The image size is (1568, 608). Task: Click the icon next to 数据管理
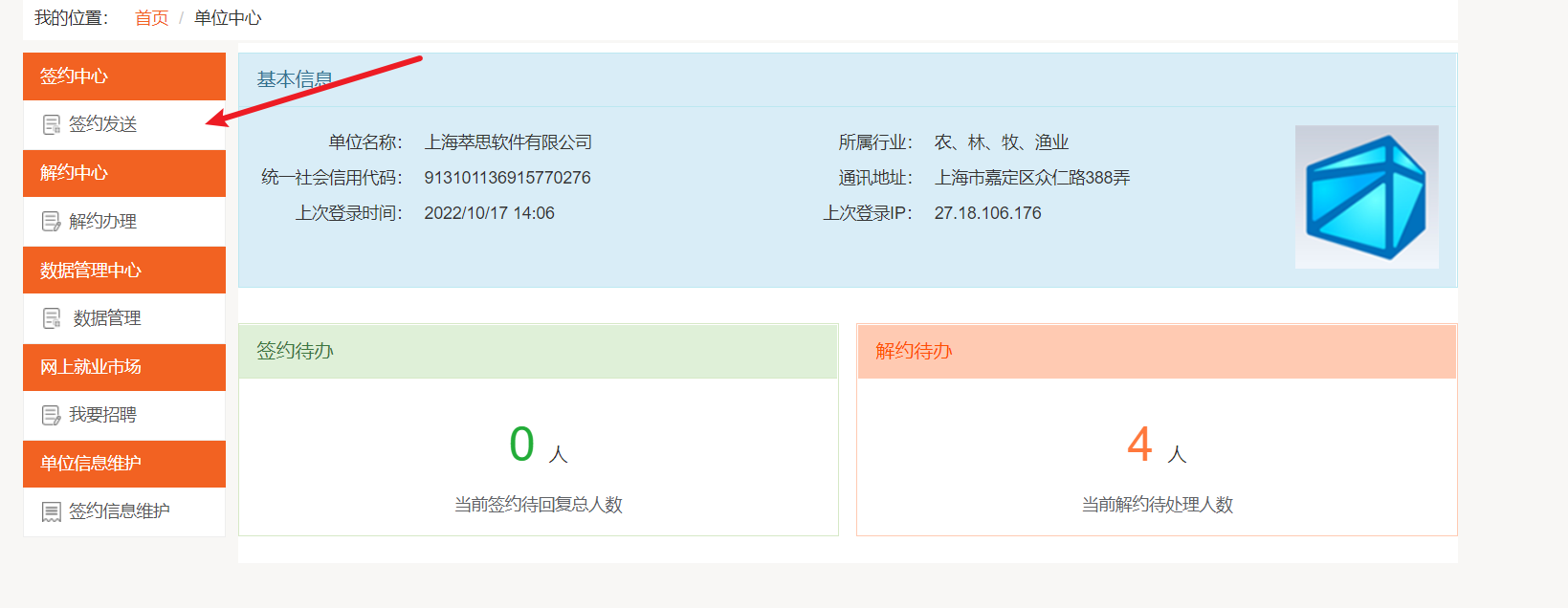coord(52,318)
